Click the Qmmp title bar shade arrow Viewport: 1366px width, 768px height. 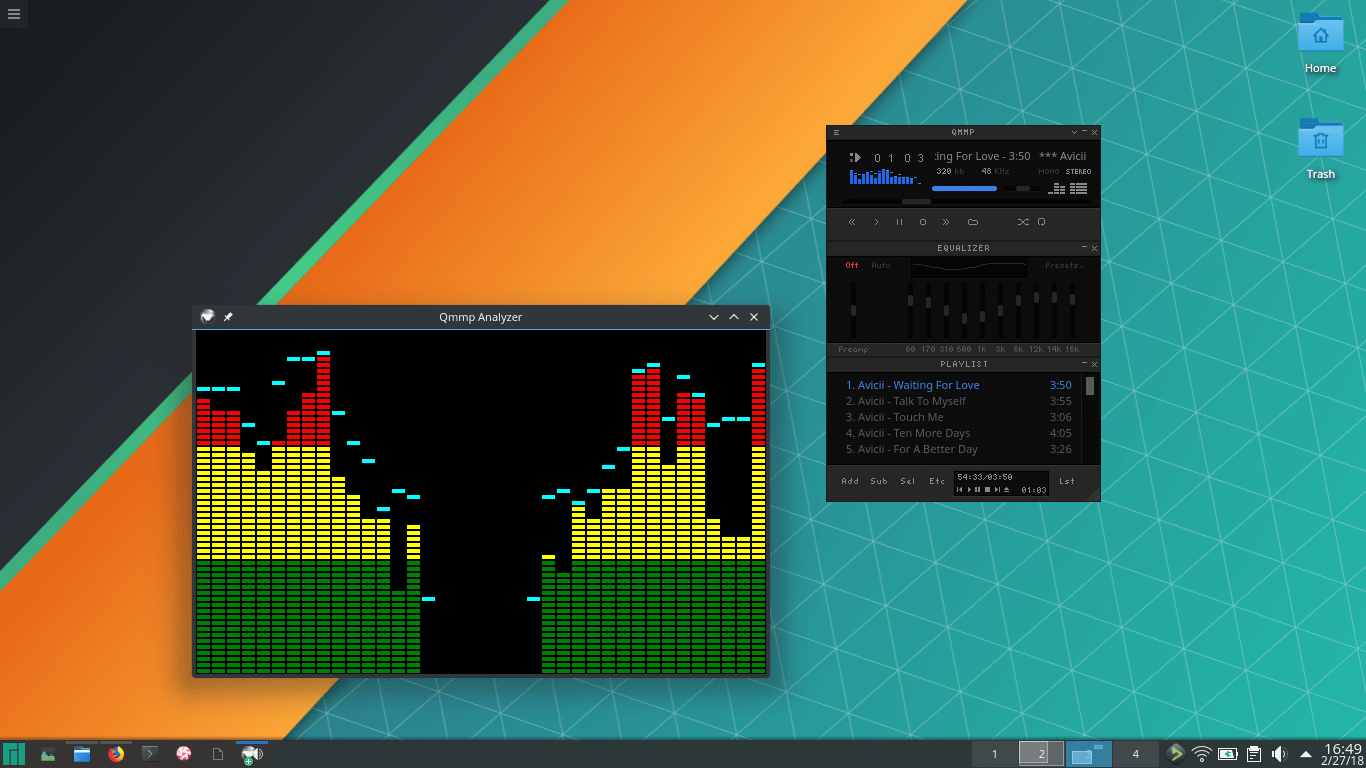[x=1075, y=132]
